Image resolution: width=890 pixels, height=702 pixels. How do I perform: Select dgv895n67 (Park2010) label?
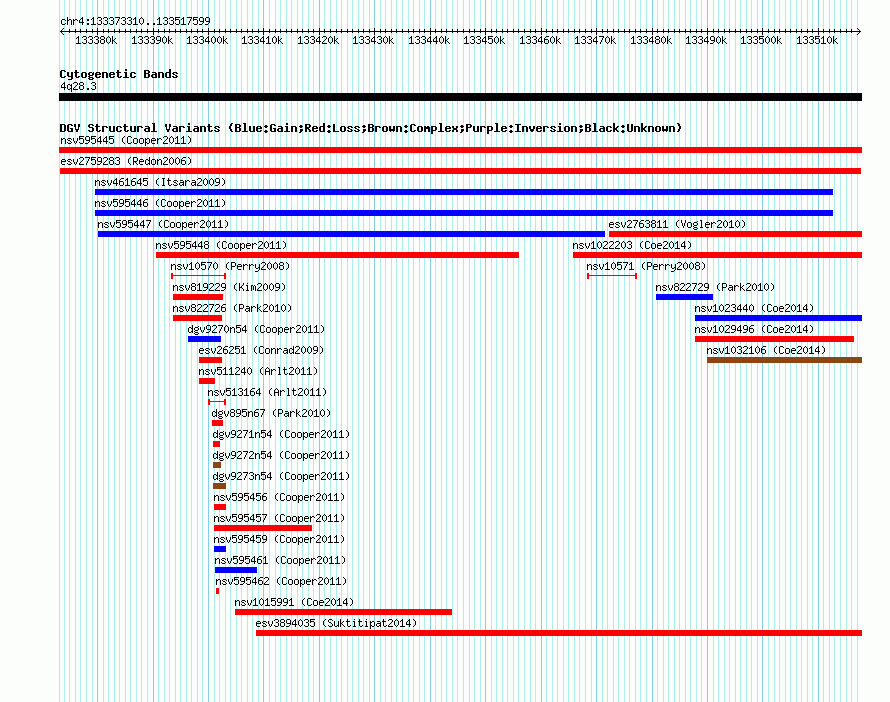coord(271,413)
